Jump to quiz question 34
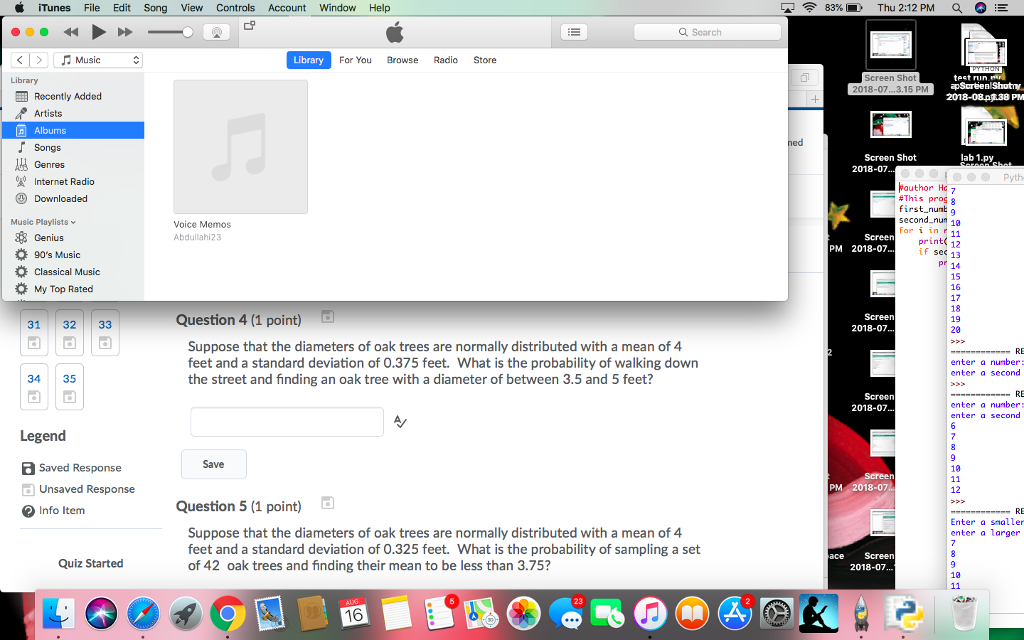Viewport: 1024px width, 640px height. point(34,387)
